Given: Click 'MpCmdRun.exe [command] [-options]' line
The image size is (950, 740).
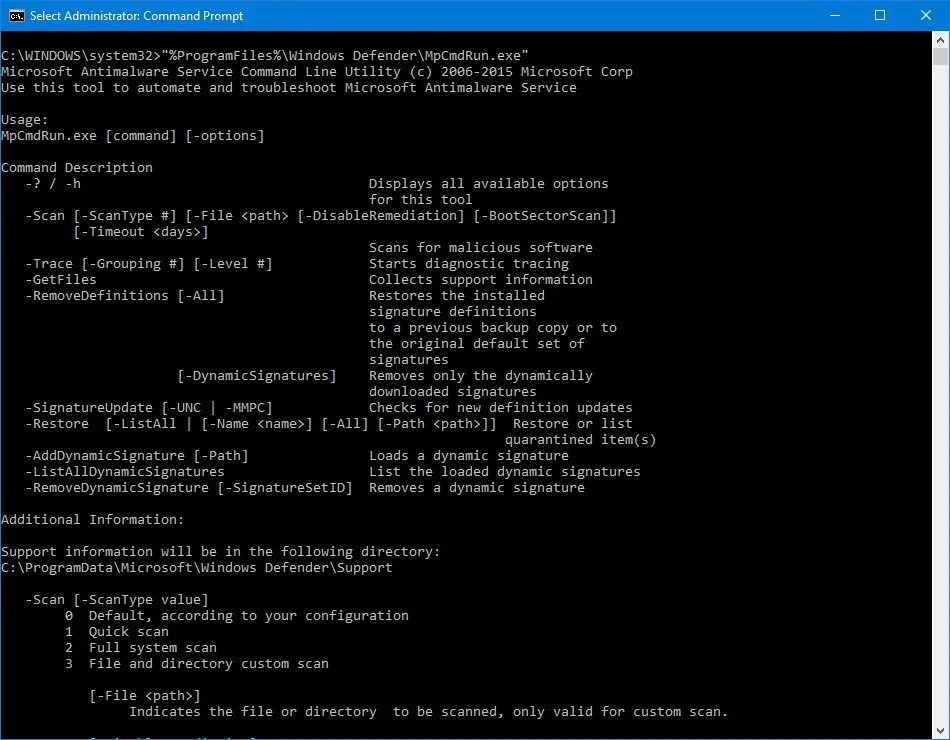Looking at the screenshot, I should (133, 136).
